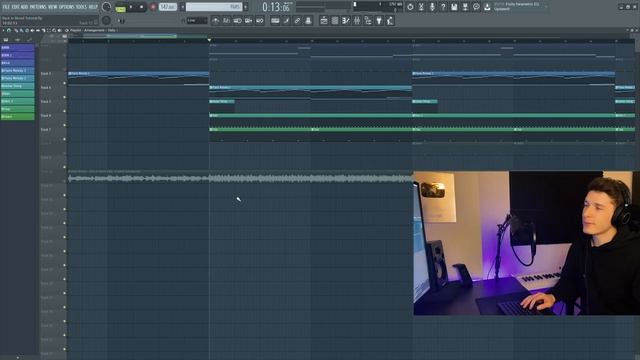Click the export render icon

(465, 7)
